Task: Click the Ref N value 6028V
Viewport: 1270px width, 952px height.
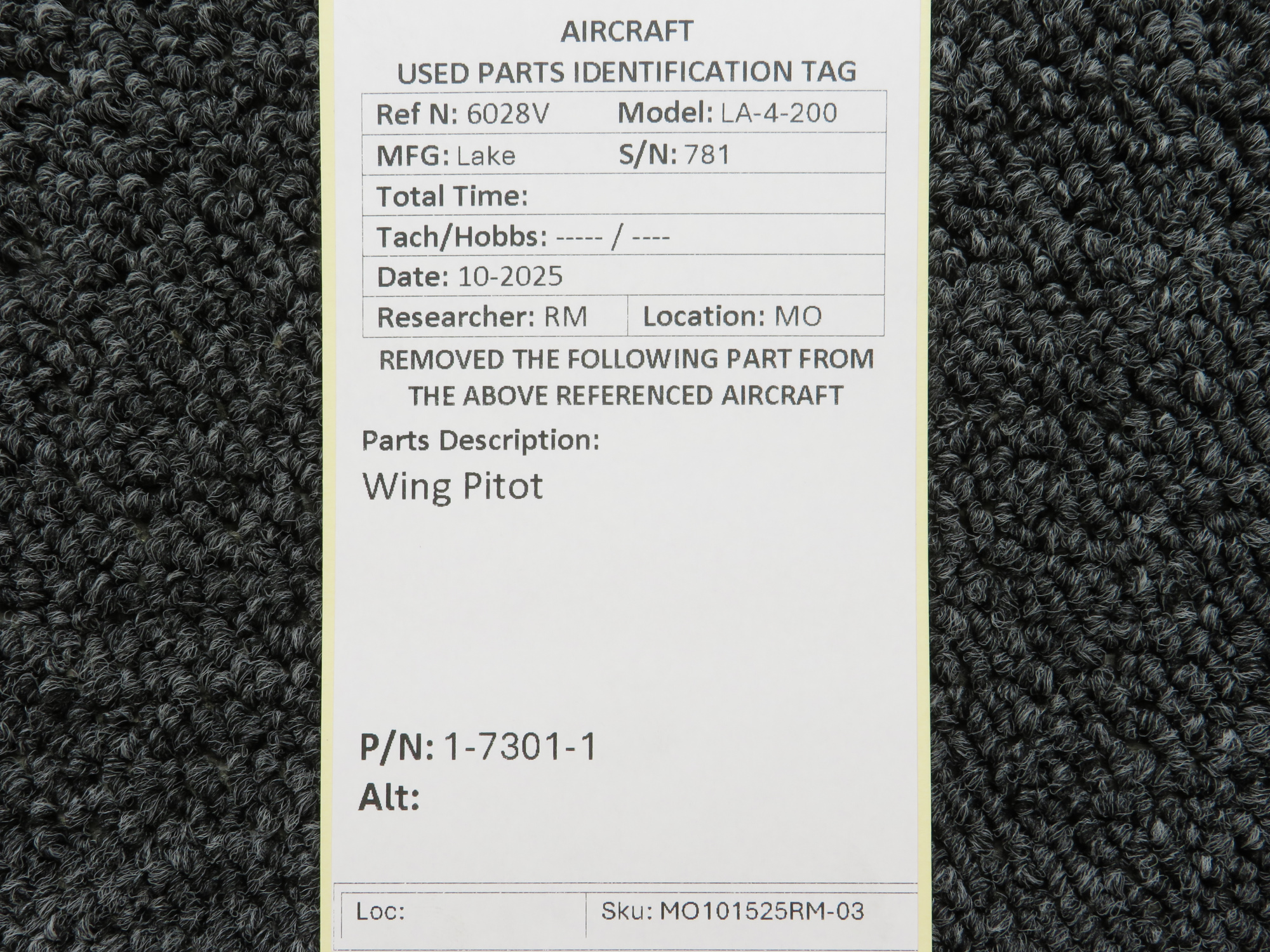Action: [507, 114]
